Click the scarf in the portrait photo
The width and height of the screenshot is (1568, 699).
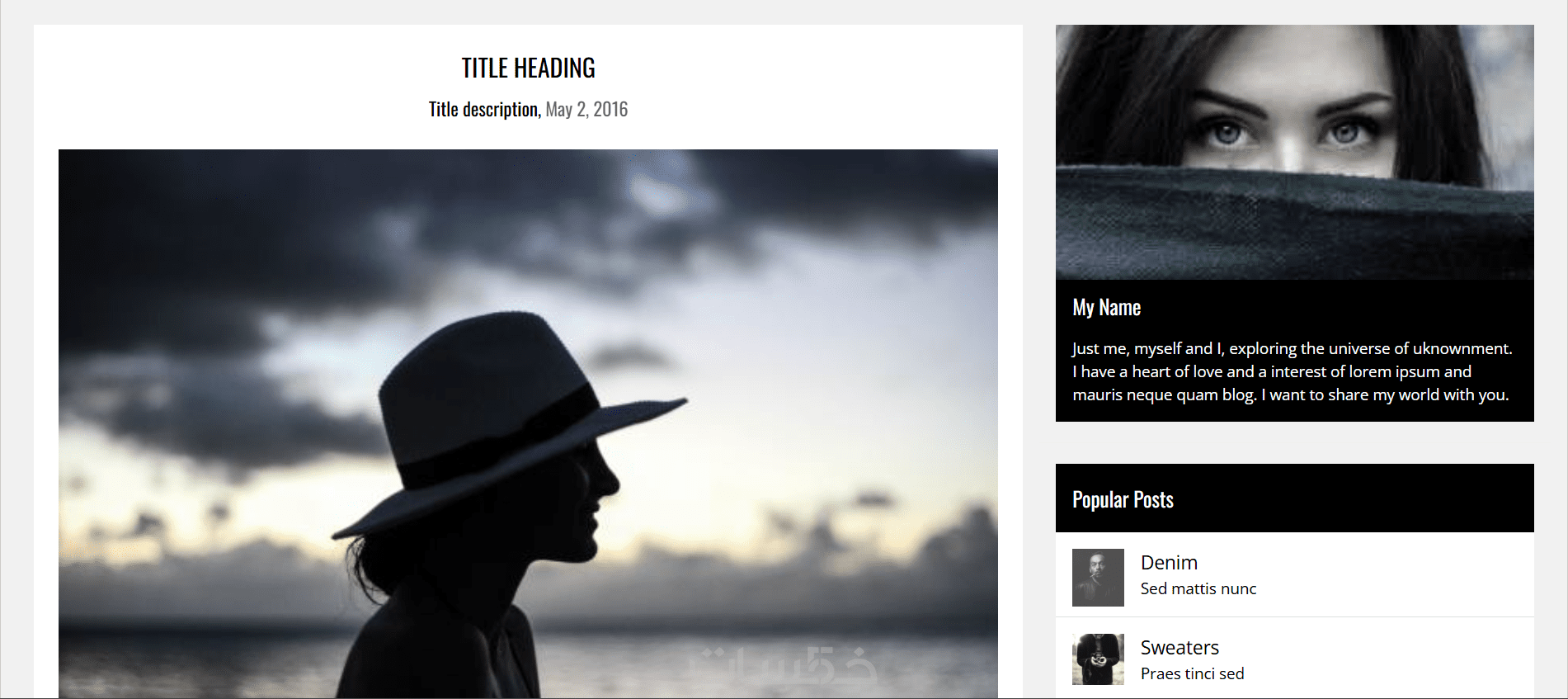tap(1294, 224)
